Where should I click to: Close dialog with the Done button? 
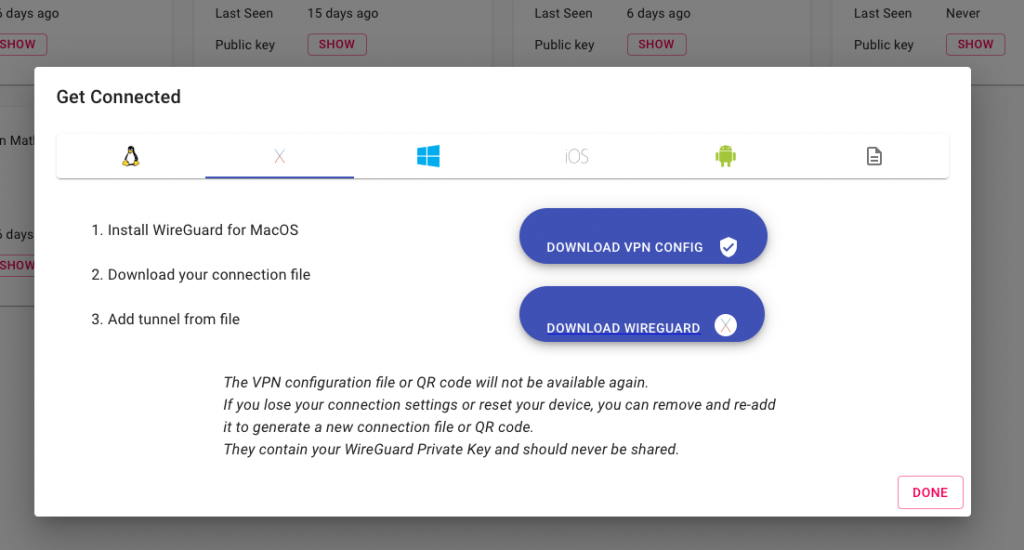pos(930,493)
